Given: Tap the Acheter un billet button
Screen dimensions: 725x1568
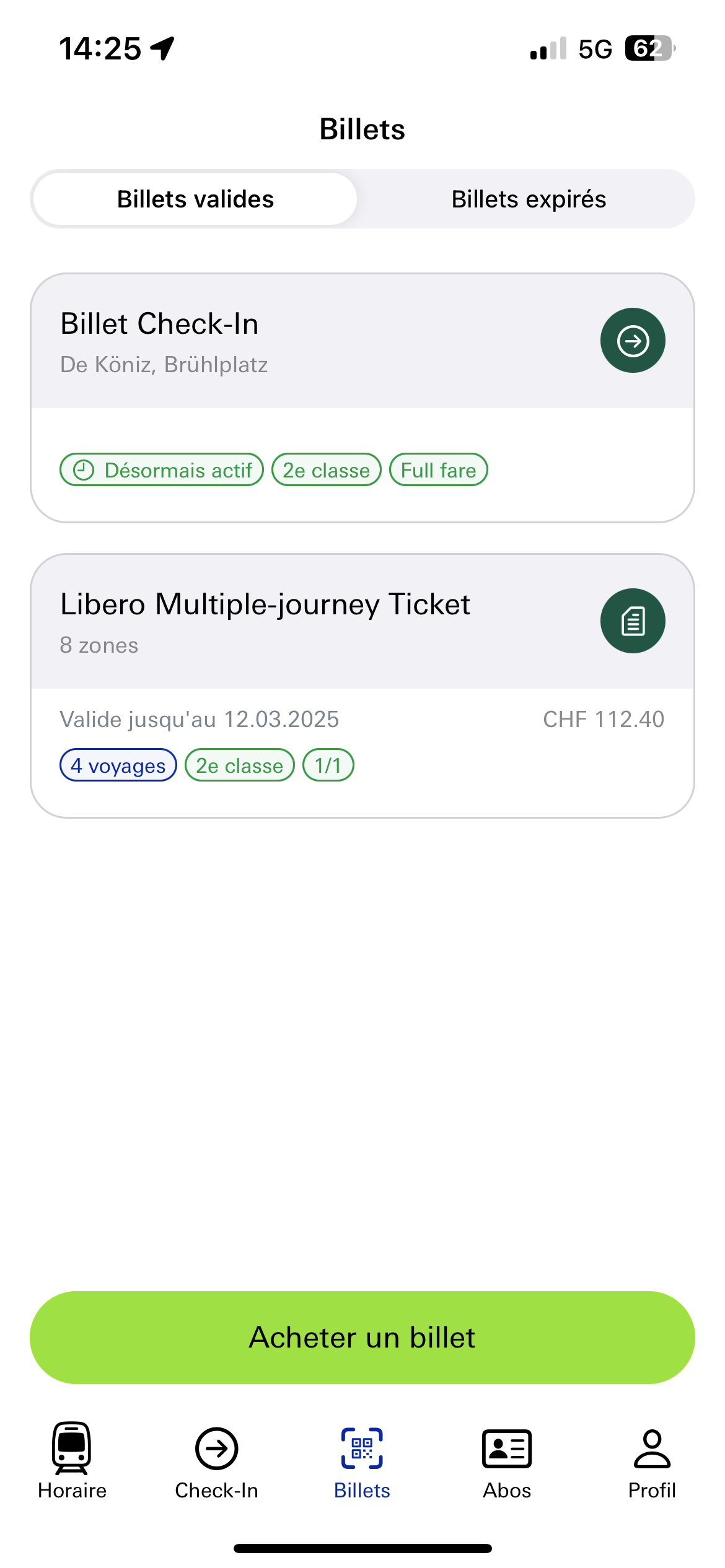Looking at the screenshot, I should tap(362, 1338).
